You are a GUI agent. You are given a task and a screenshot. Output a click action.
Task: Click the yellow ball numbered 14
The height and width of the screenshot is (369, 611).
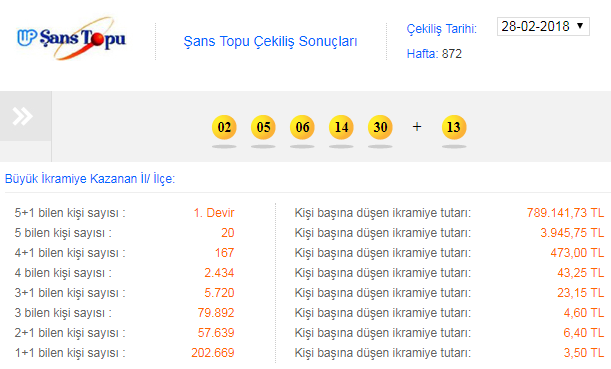[341, 127]
